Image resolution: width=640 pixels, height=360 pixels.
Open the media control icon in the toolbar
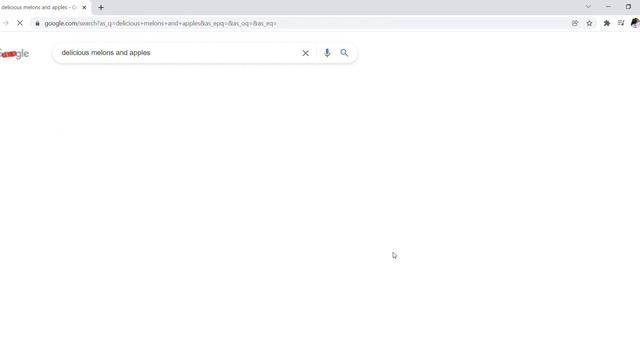621,23
